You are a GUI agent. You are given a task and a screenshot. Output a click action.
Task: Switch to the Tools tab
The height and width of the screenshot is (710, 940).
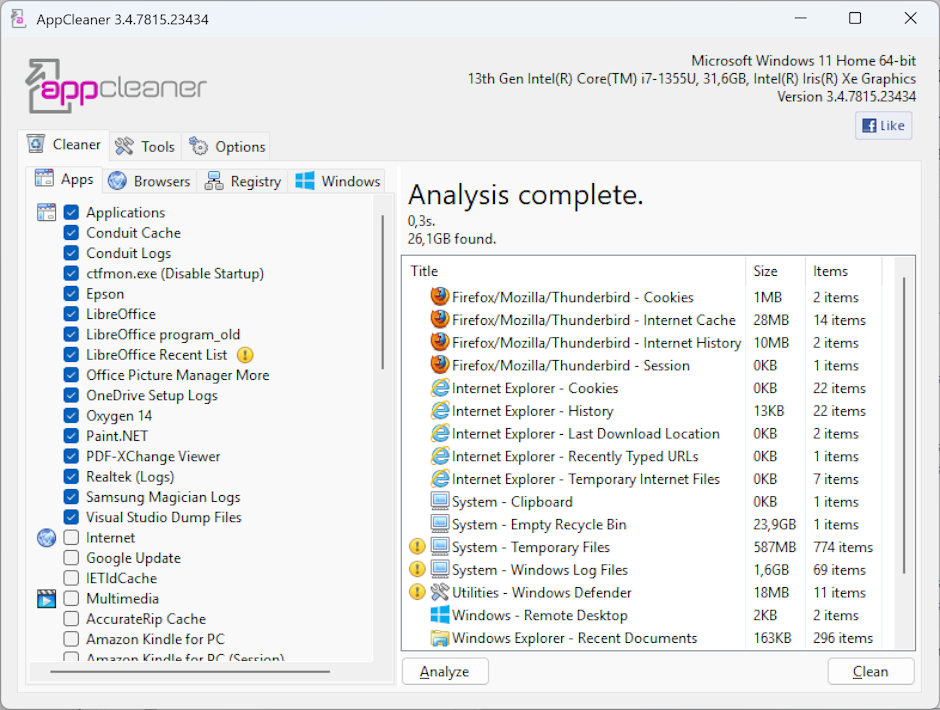(x=145, y=146)
